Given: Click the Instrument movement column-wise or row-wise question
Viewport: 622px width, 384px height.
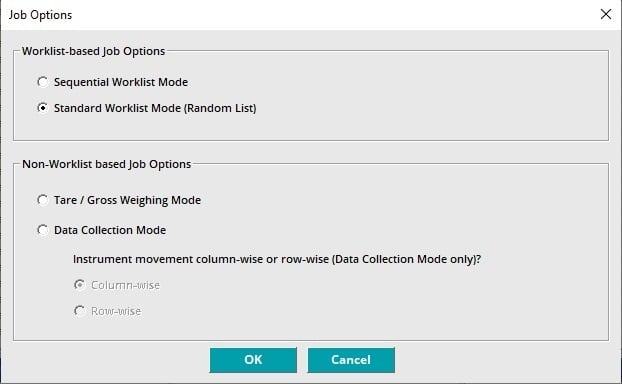Looking at the screenshot, I should (277, 259).
